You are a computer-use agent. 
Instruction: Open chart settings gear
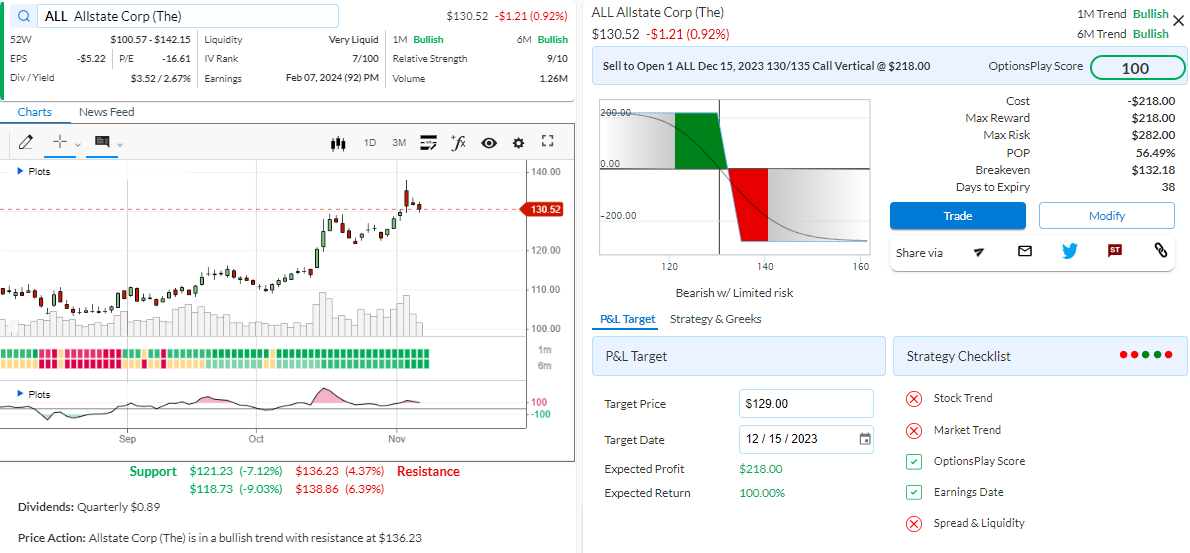(x=518, y=143)
